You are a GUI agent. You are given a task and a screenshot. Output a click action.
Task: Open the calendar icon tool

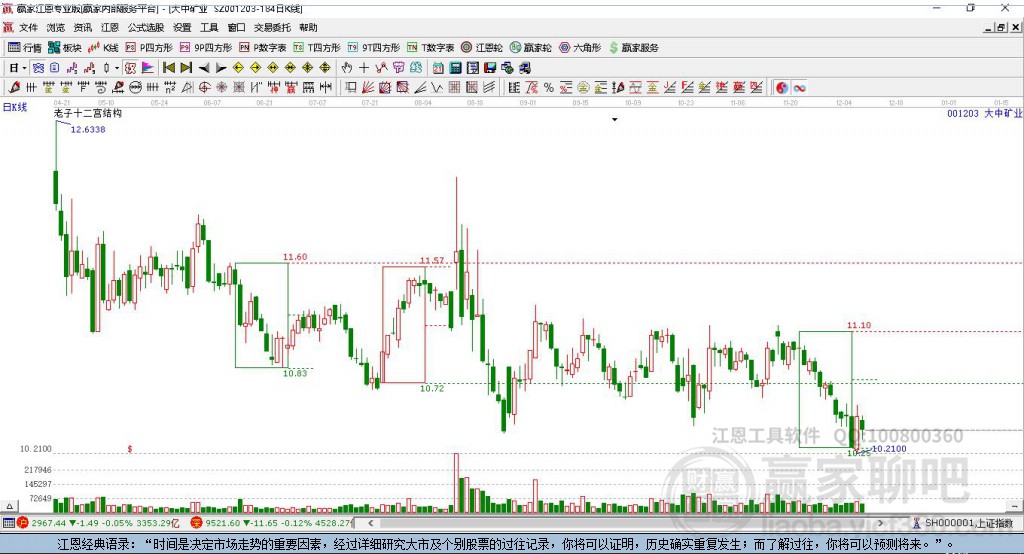tap(438, 68)
